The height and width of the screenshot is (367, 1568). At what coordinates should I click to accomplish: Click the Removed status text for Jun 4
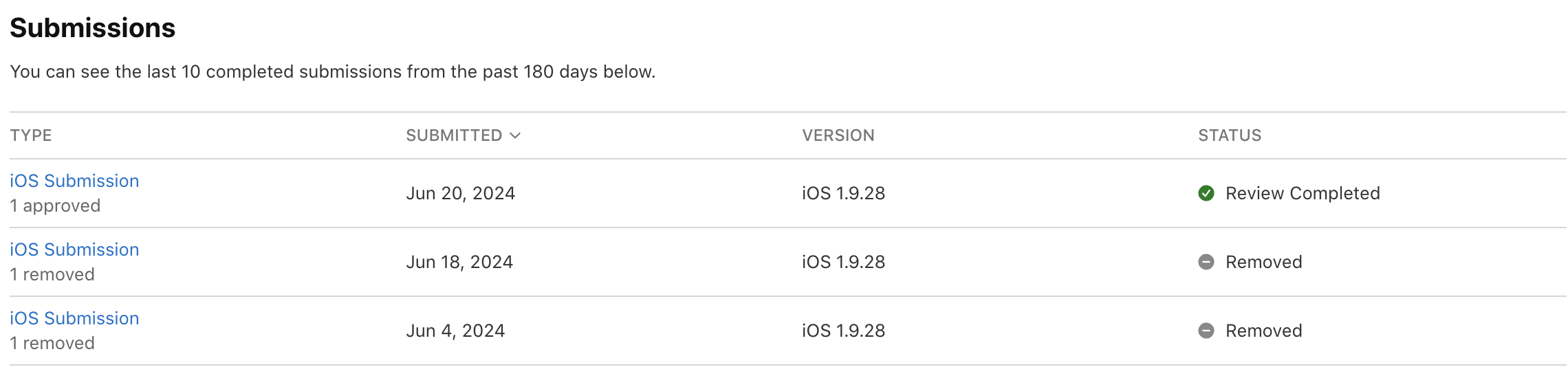pyautogui.click(x=1263, y=331)
